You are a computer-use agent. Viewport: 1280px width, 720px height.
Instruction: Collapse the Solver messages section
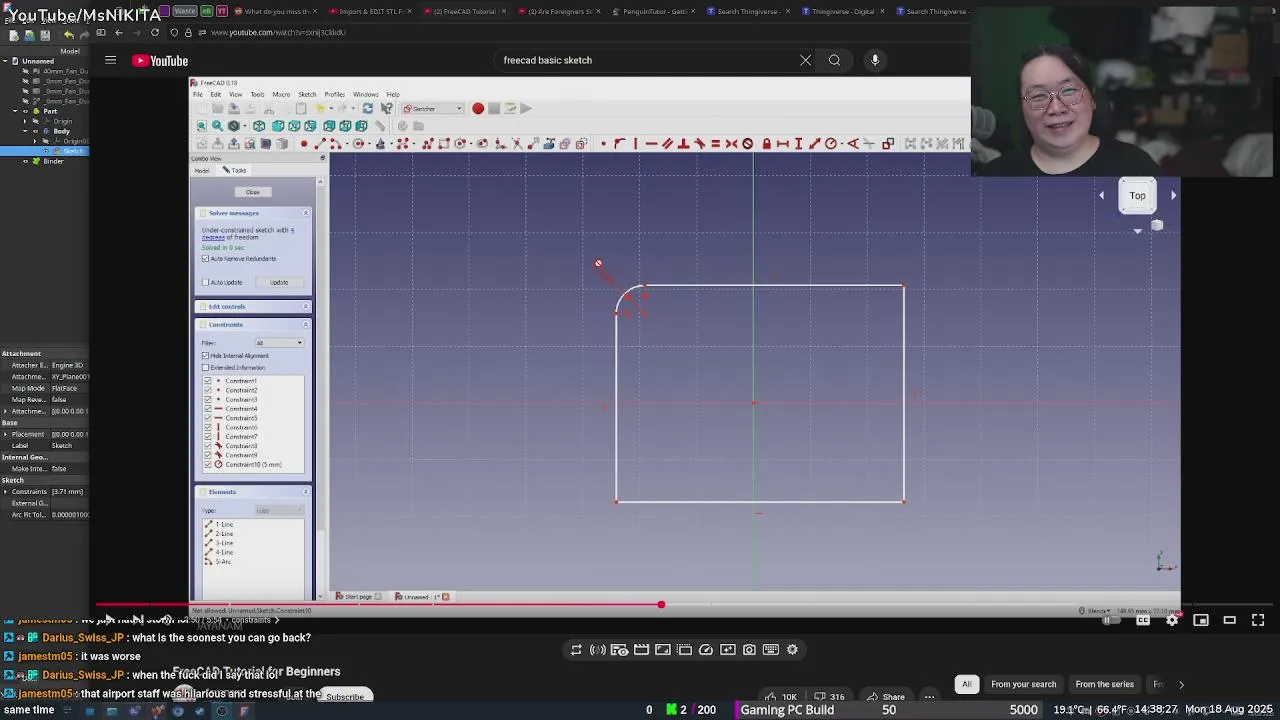click(306, 213)
